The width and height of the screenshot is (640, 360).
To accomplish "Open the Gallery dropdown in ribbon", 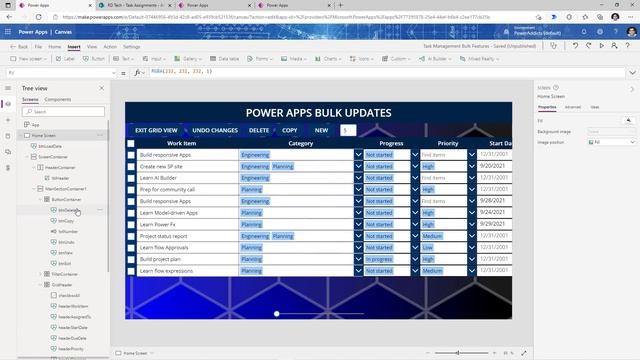I will 189,59.
